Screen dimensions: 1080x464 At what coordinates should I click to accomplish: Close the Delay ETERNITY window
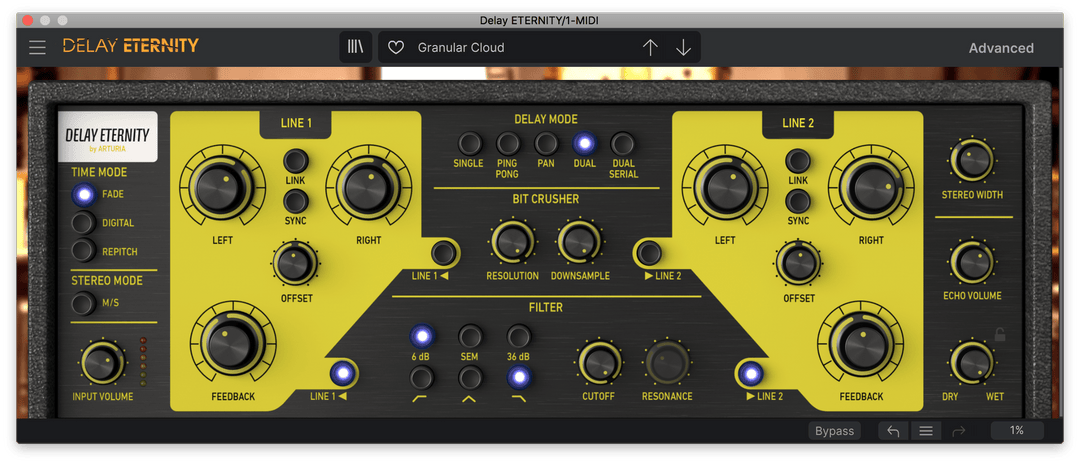(28, 21)
